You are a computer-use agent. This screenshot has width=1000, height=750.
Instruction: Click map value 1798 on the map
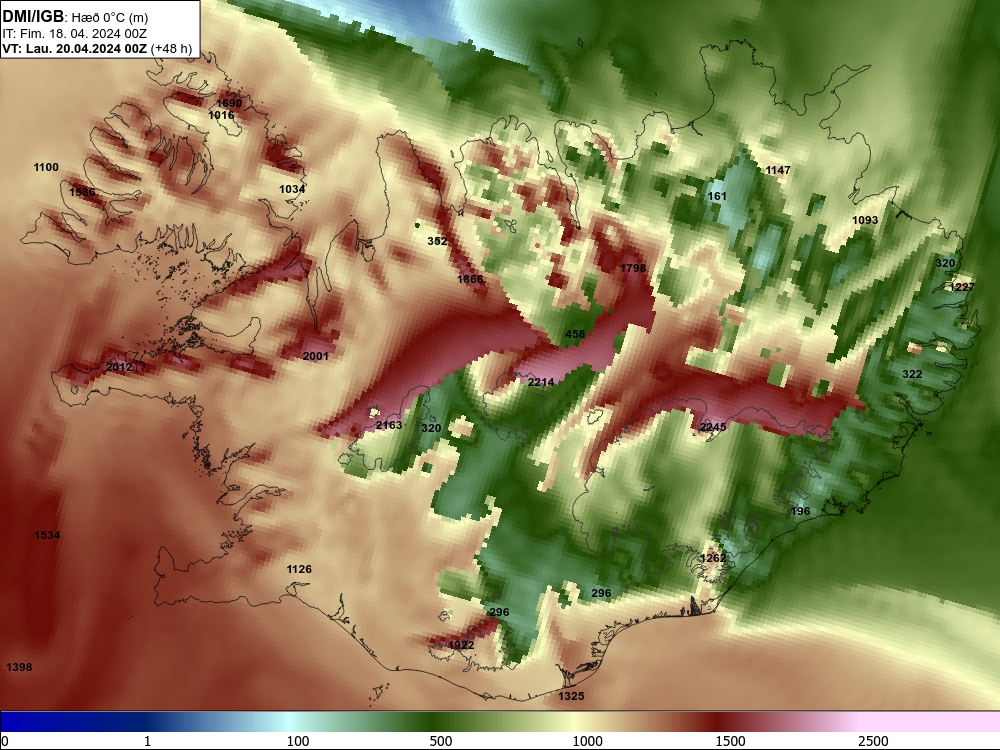click(x=633, y=268)
